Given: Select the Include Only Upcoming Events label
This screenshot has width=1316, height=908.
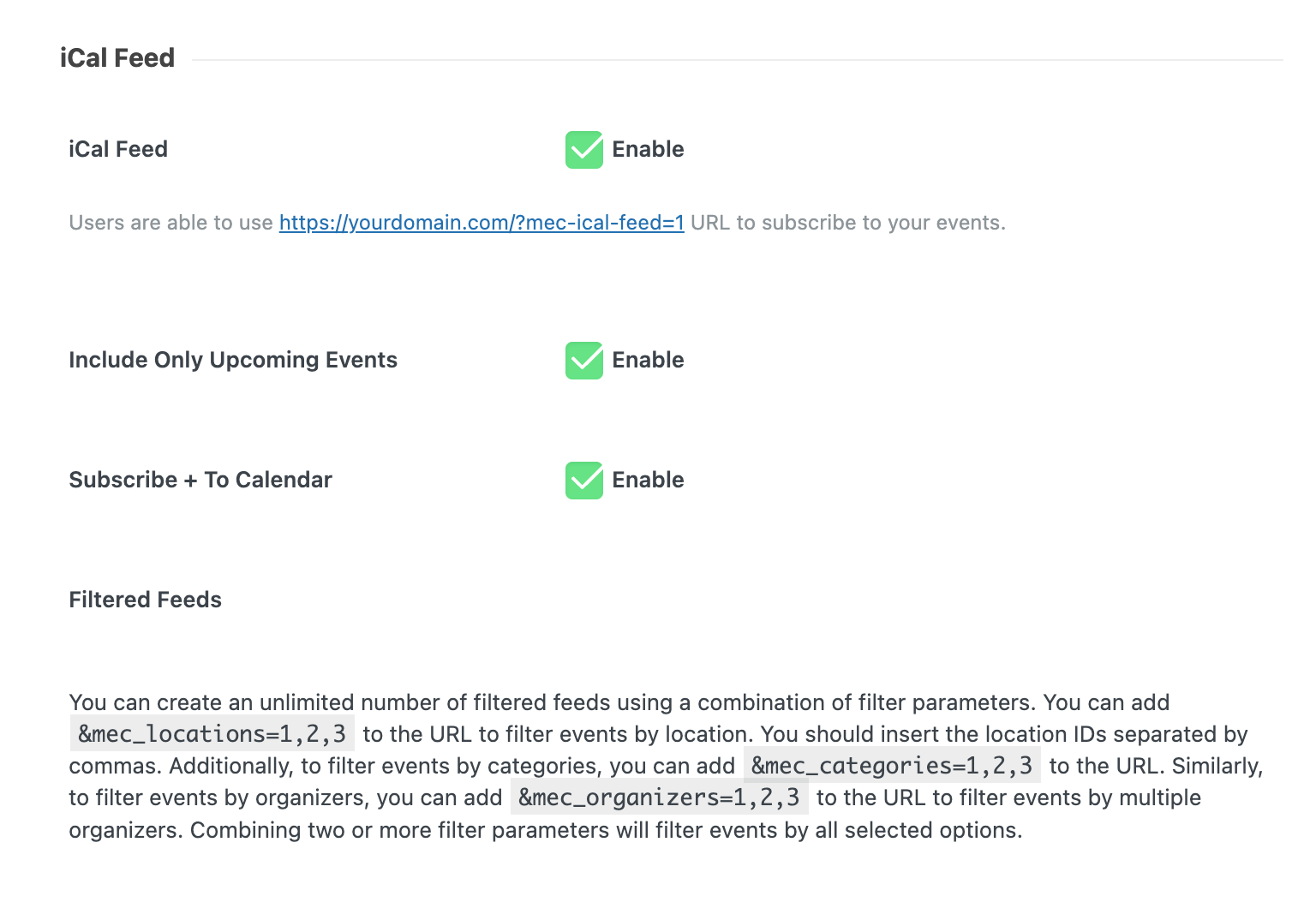Looking at the screenshot, I should click(232, 360).
